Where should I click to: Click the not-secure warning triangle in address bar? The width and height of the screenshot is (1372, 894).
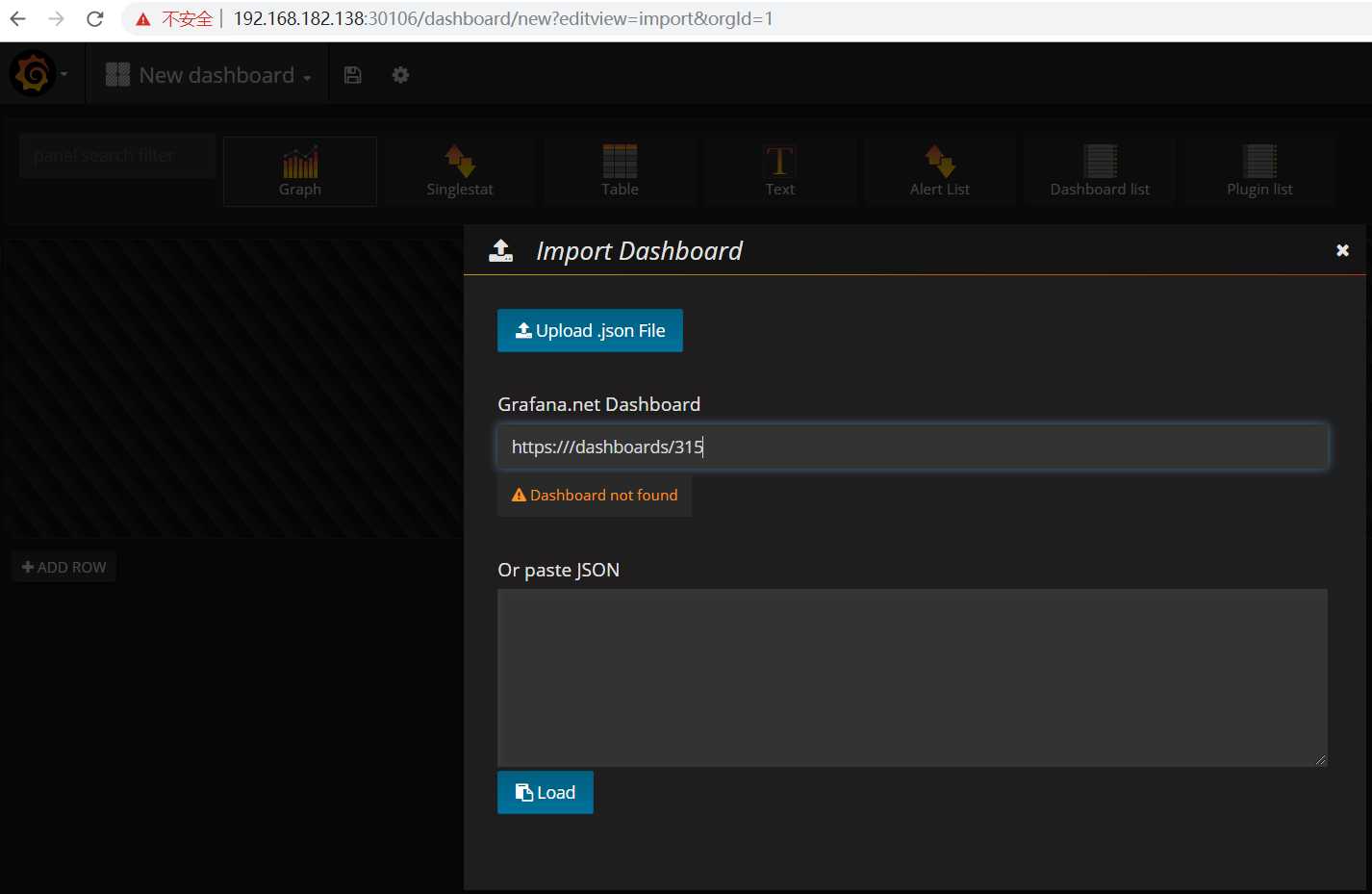tap(143, 19)
